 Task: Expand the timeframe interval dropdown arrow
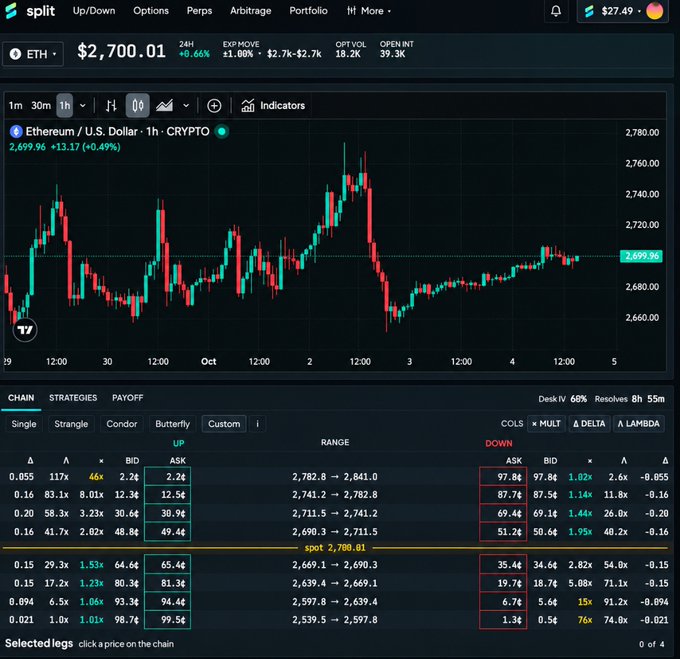tap(82, 105)
